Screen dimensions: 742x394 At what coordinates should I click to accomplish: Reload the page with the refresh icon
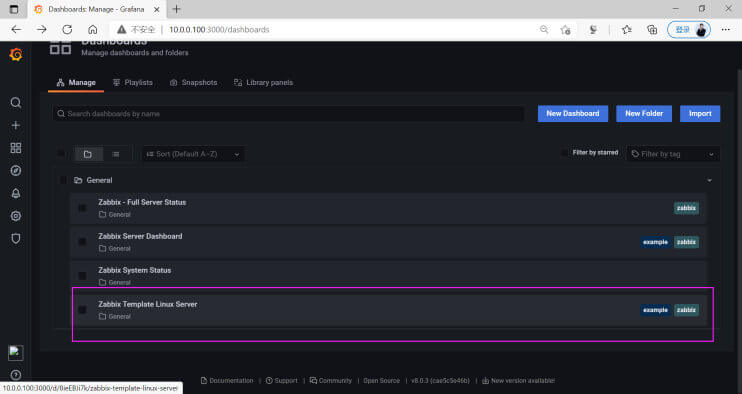(67, 29)
